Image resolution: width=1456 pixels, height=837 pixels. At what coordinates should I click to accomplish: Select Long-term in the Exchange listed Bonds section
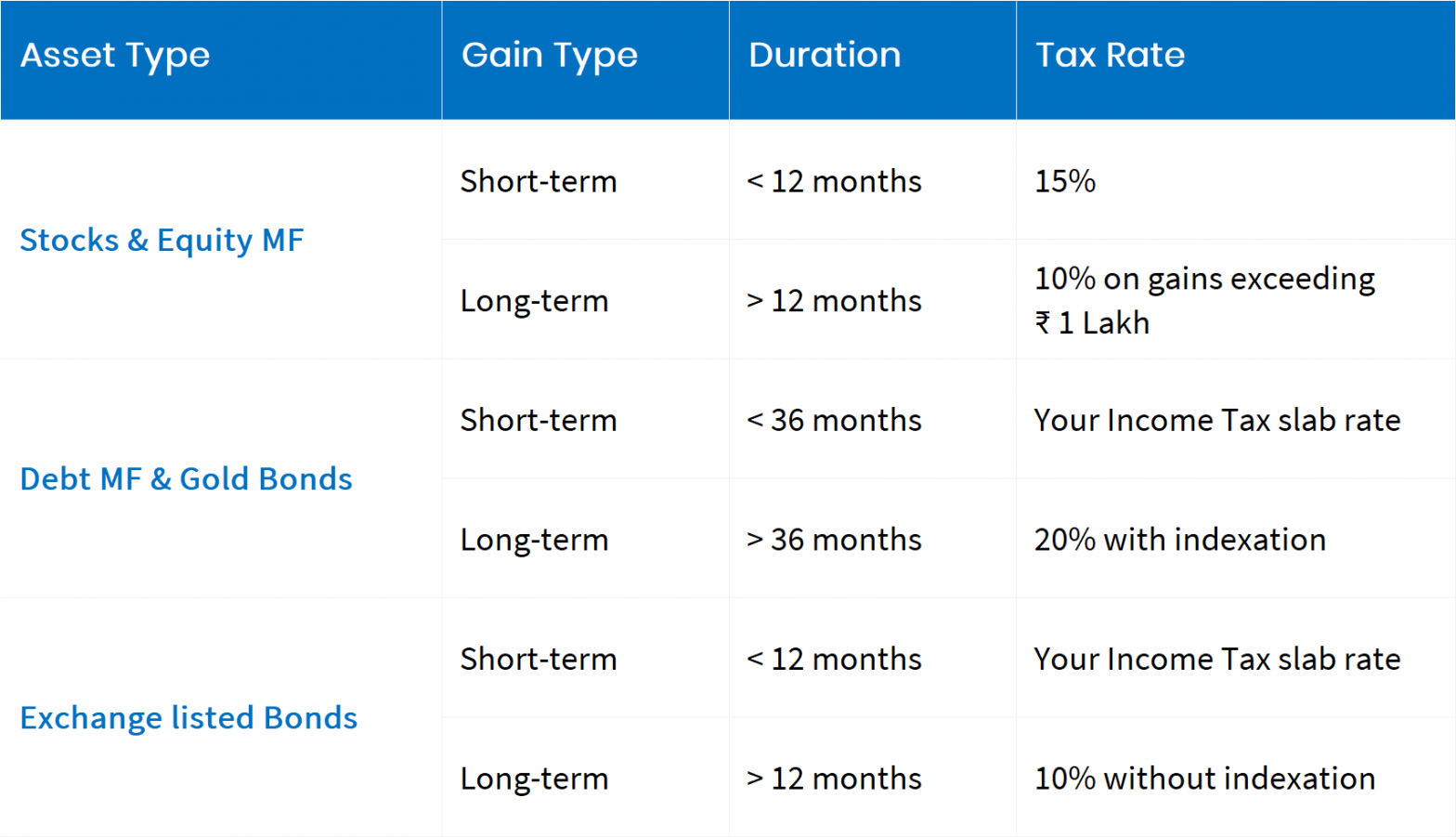point(534,778)
